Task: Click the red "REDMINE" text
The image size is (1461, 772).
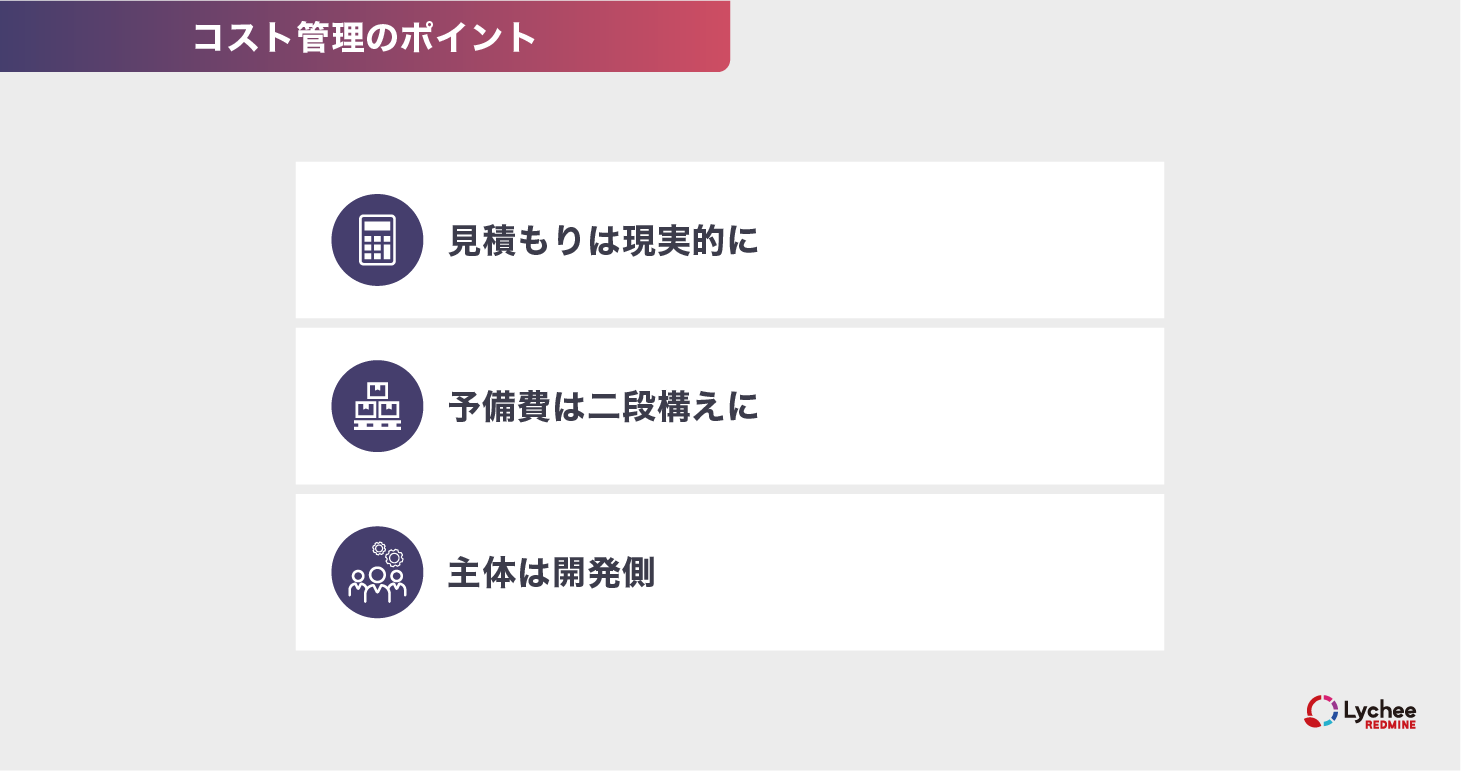Action: pyautogui.click(x=1390, y=724)
